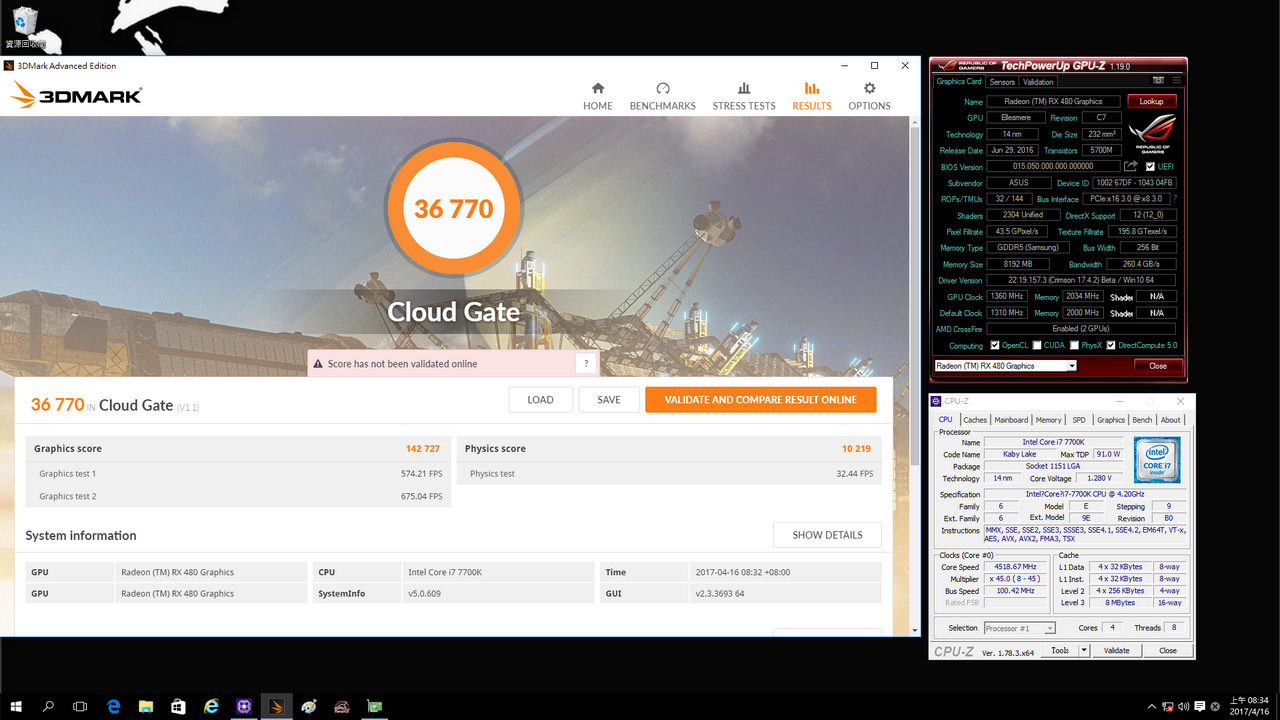Open 3DMark OPTIONS gear
The width and height of the screenshot is (1280, 720).
[869, 96]
